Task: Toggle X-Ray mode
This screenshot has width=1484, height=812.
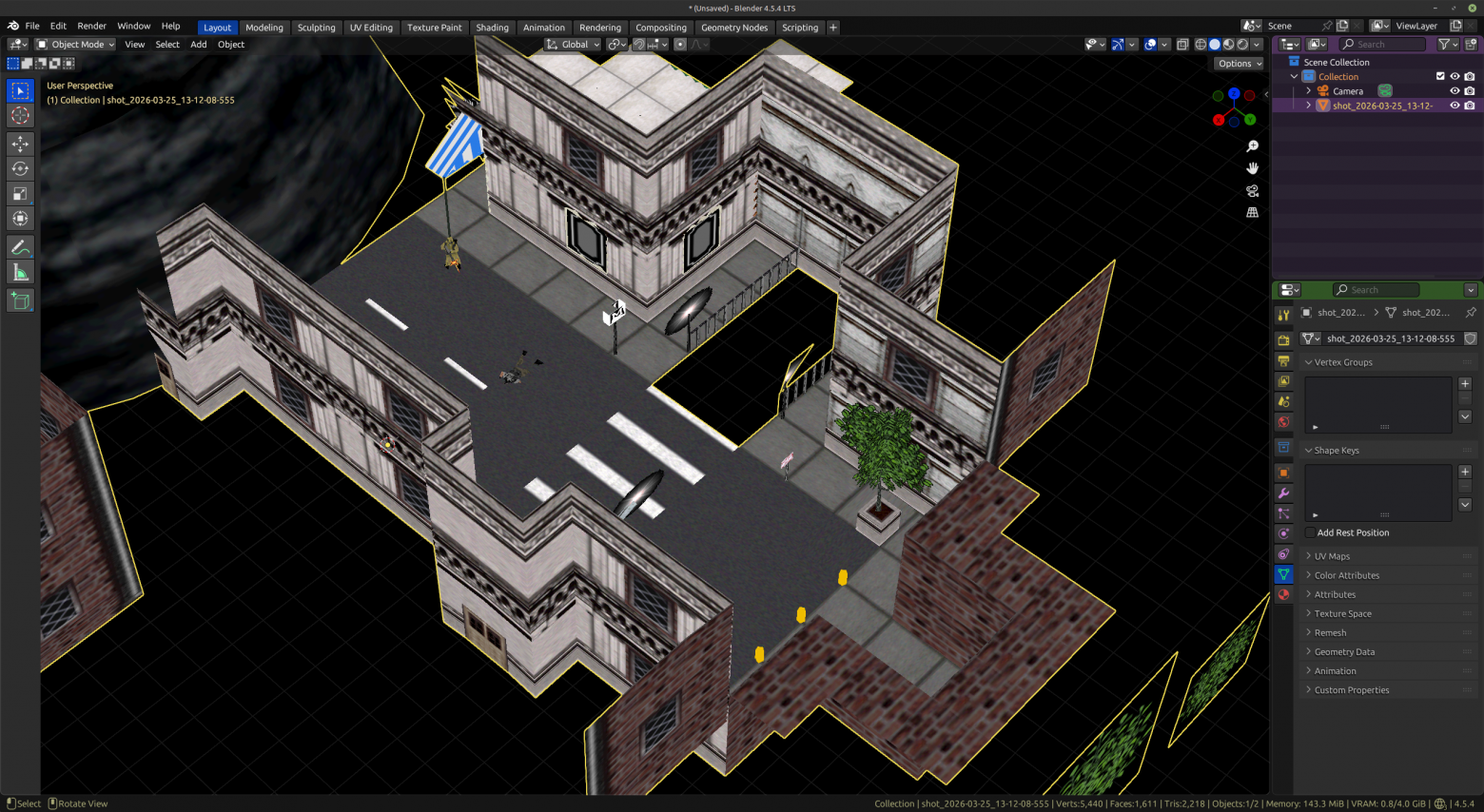Action: pos(1182,45)
